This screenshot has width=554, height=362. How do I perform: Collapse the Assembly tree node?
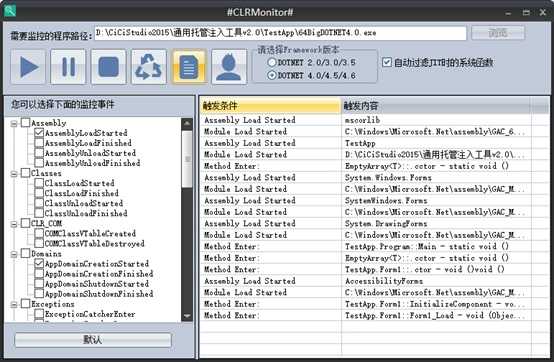[x=14, y=123]
